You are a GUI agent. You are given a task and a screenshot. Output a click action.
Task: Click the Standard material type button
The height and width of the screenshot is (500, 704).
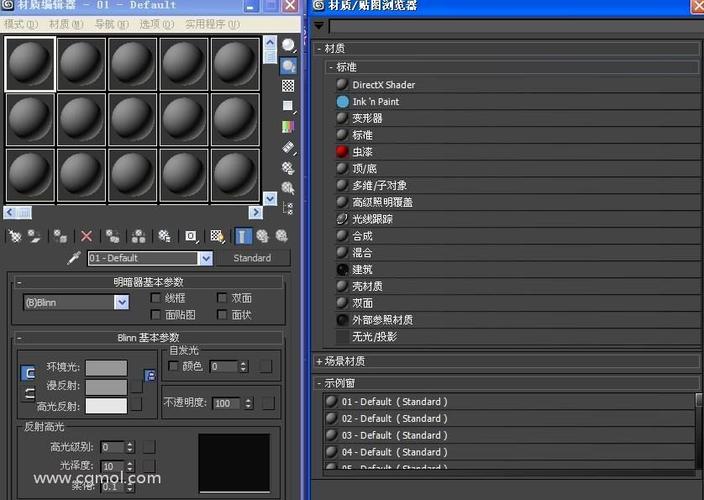252,258
